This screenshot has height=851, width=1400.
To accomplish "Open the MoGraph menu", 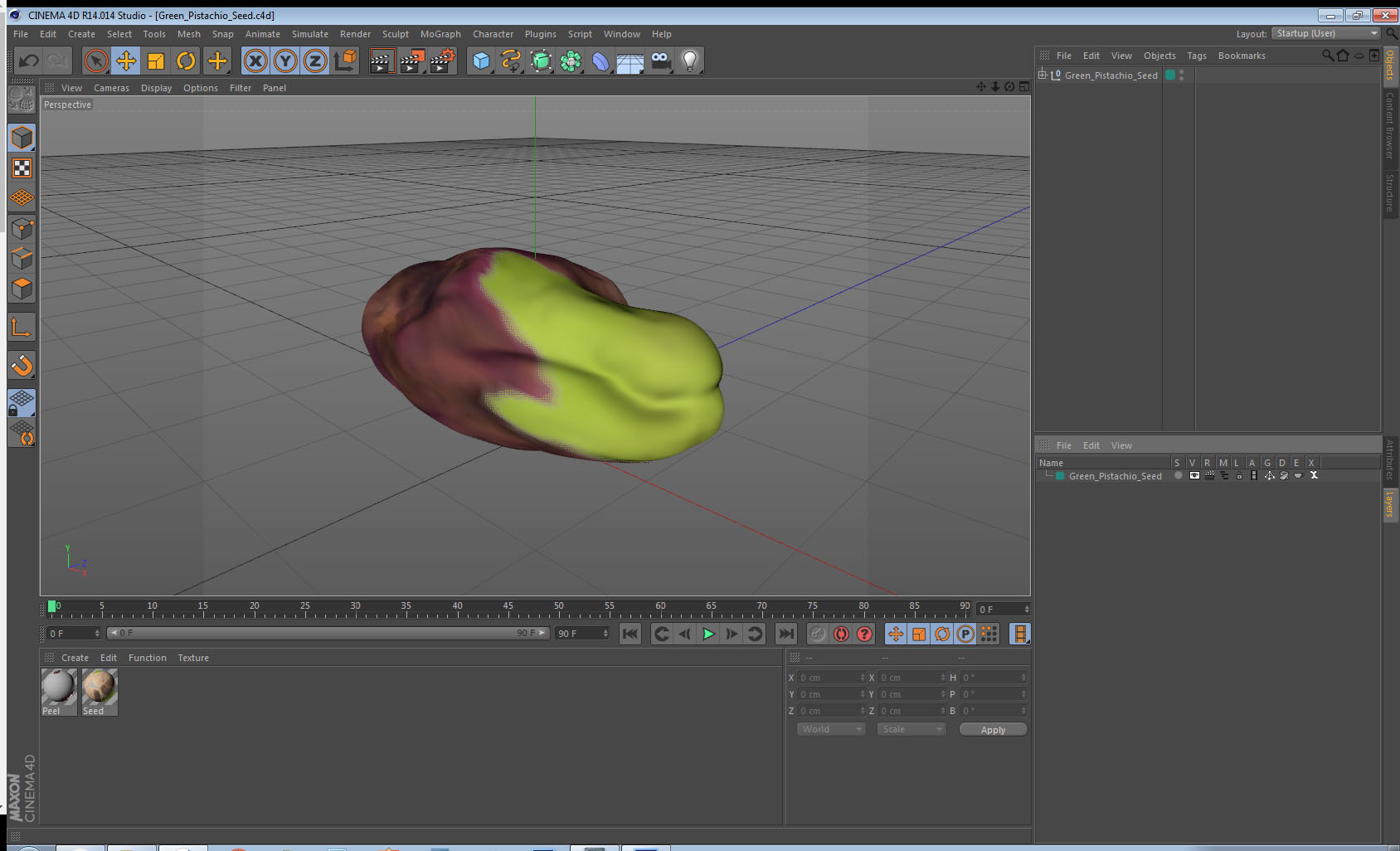I will [440, 34].
